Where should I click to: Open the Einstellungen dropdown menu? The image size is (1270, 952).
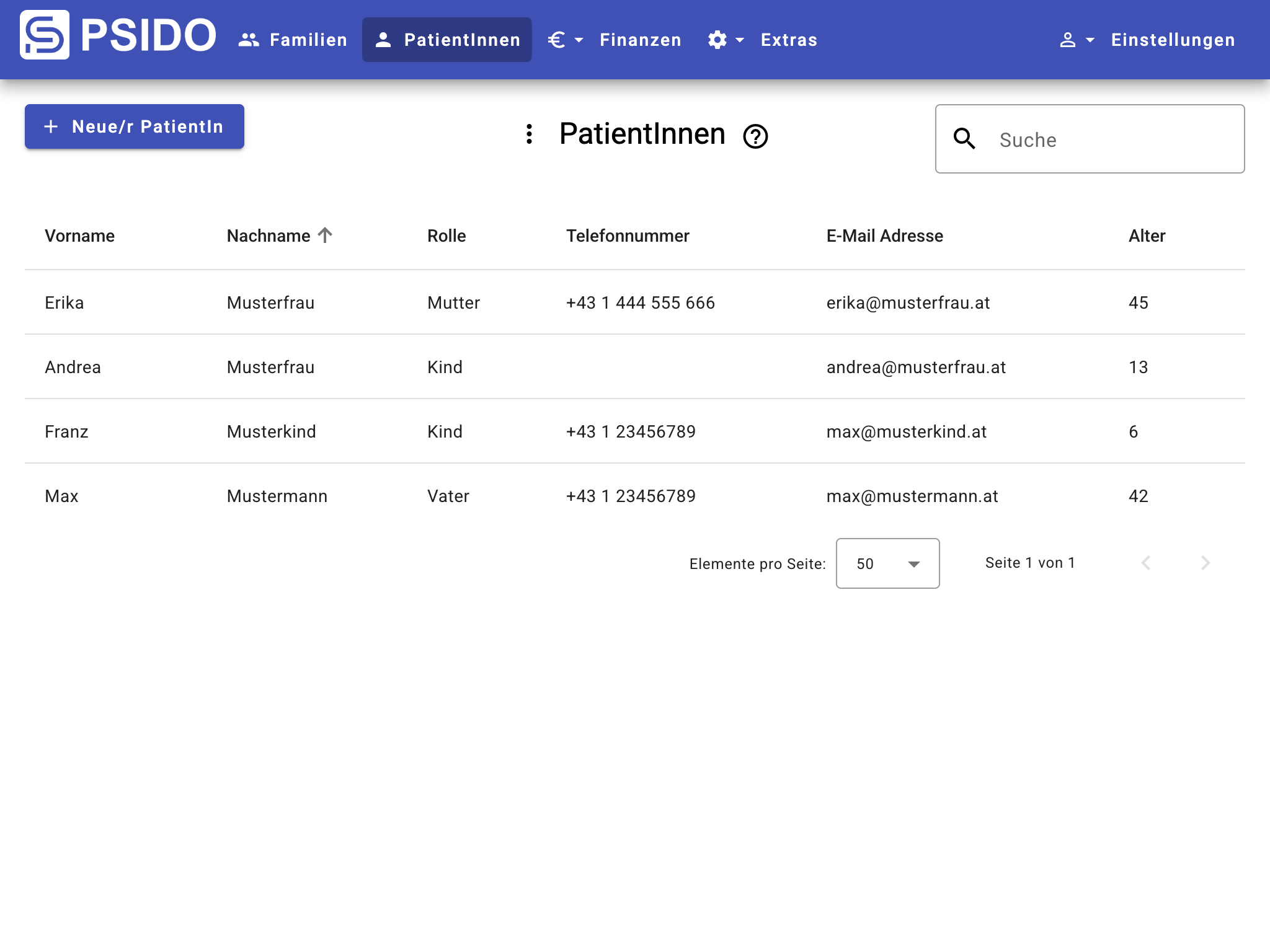1147,40
